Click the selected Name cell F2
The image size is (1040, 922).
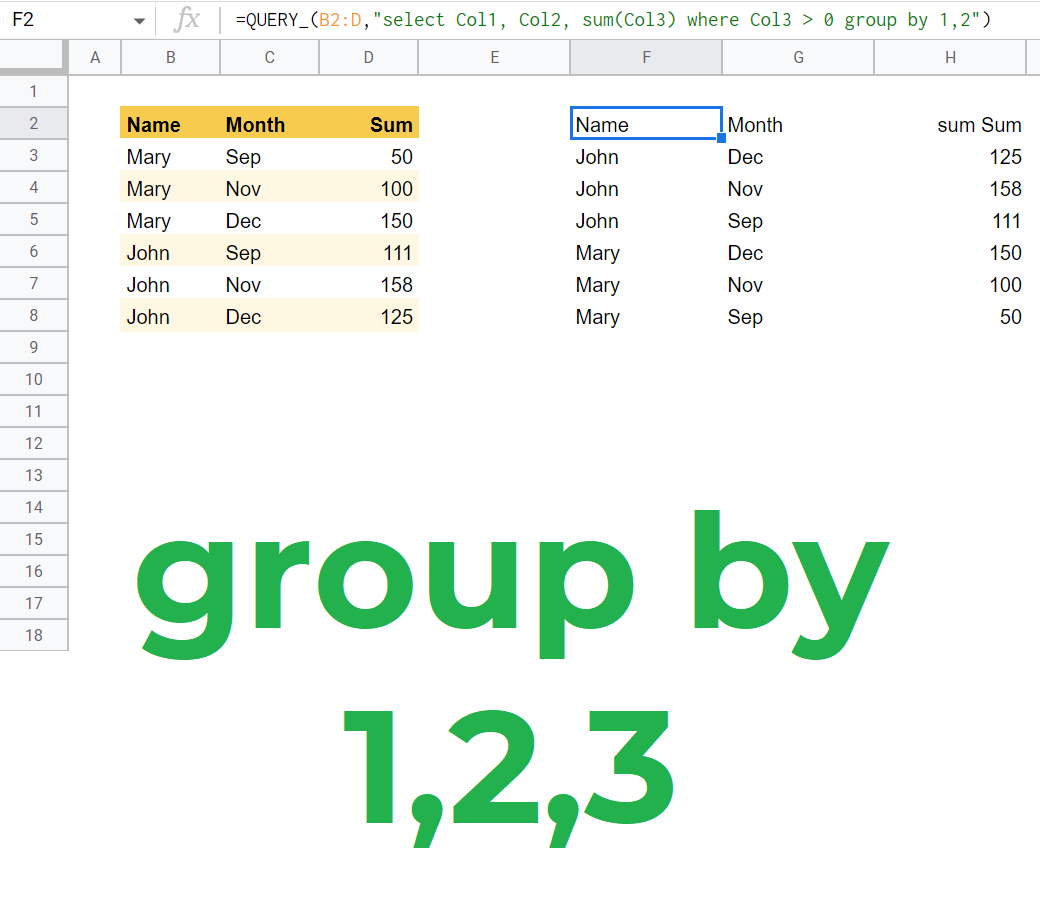click(x=646, y=123)
